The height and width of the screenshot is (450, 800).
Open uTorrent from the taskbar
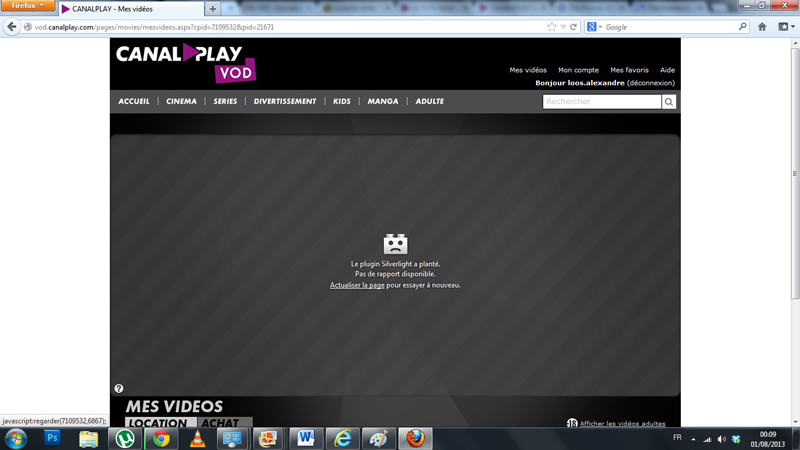125,439
